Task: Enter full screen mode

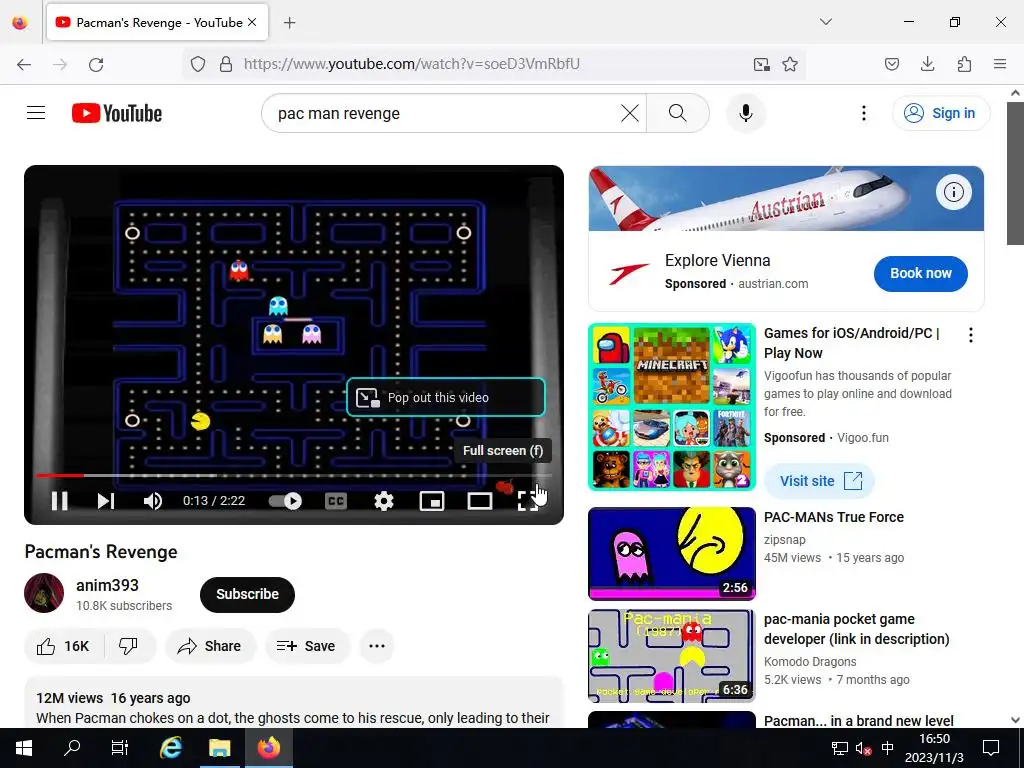Action: 528,501
